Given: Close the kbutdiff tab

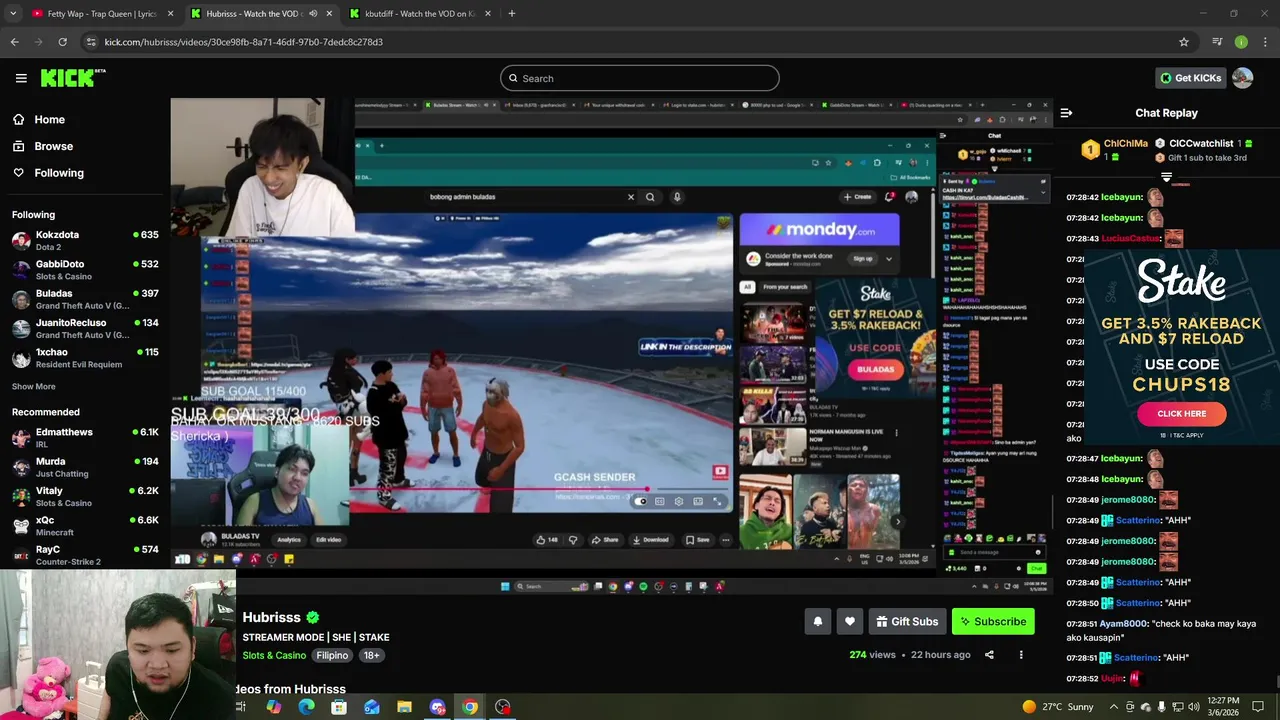Looking at the screenshot, I should 489,14.
